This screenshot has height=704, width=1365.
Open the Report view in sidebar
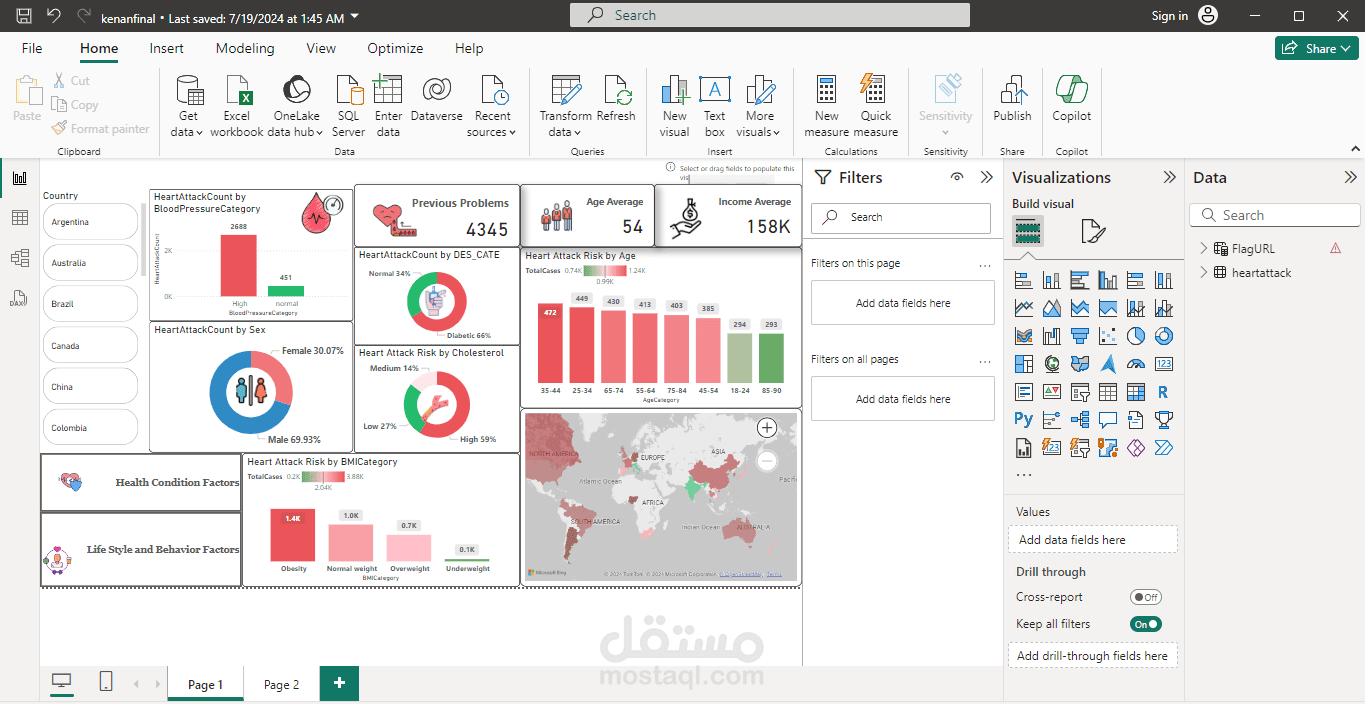(x=19, y=178)
